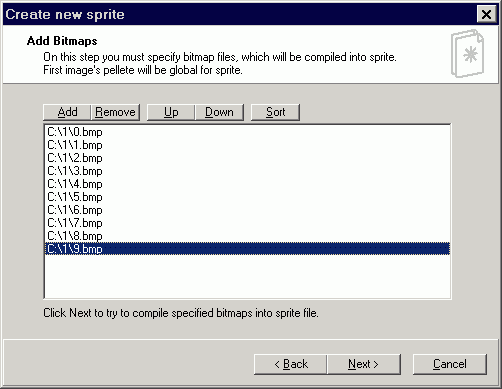This screenshot has width=502, height=389.
Task: Close the Create new sprite dialog
Action: coord(486,14)
